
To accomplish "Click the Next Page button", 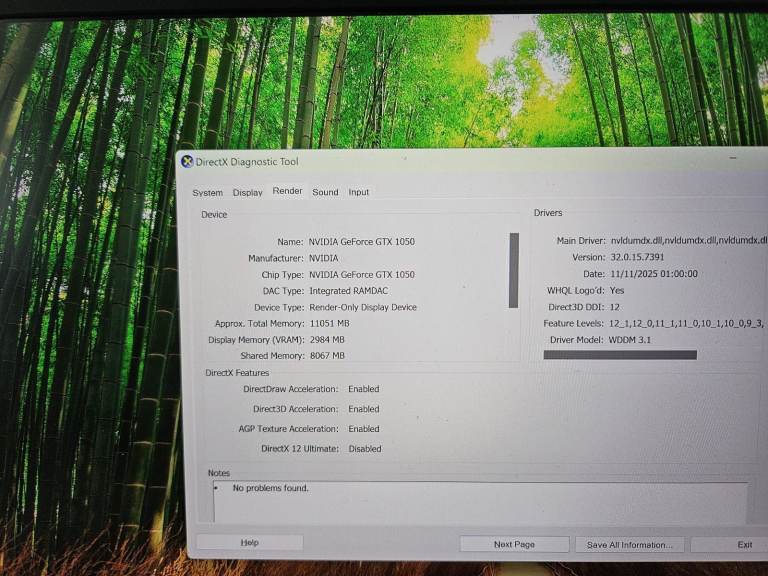I will [x=514, y=544].
